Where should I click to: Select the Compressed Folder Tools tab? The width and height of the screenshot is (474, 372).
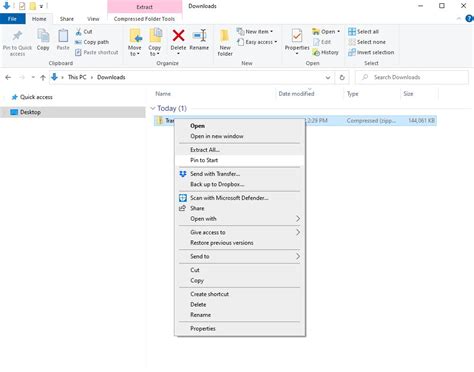tap(144, 19)
